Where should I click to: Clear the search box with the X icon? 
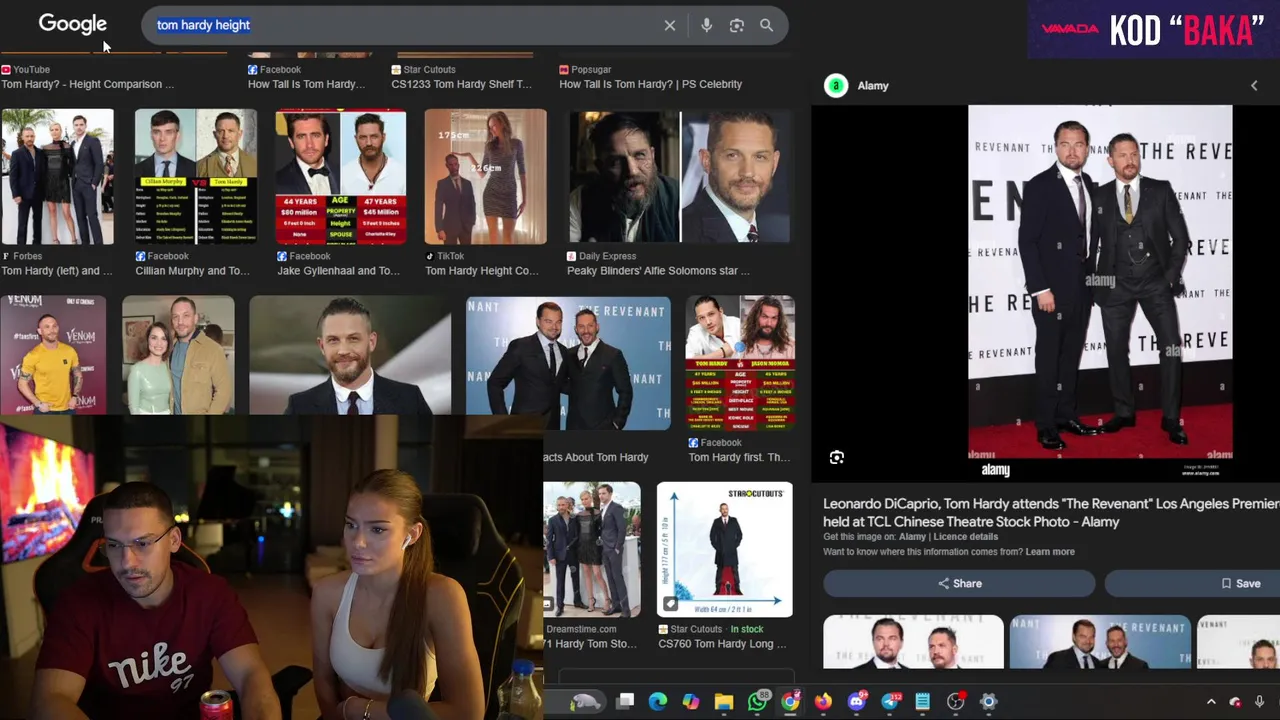670,25
